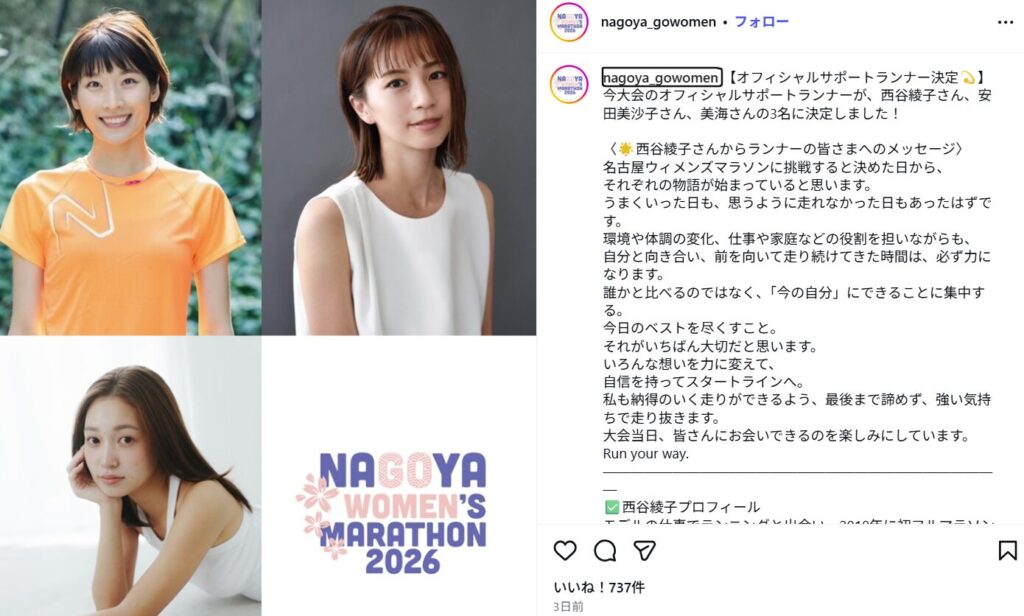Save the post with the bookmark icon
1024x616 pixels.
click(1008, 550)
